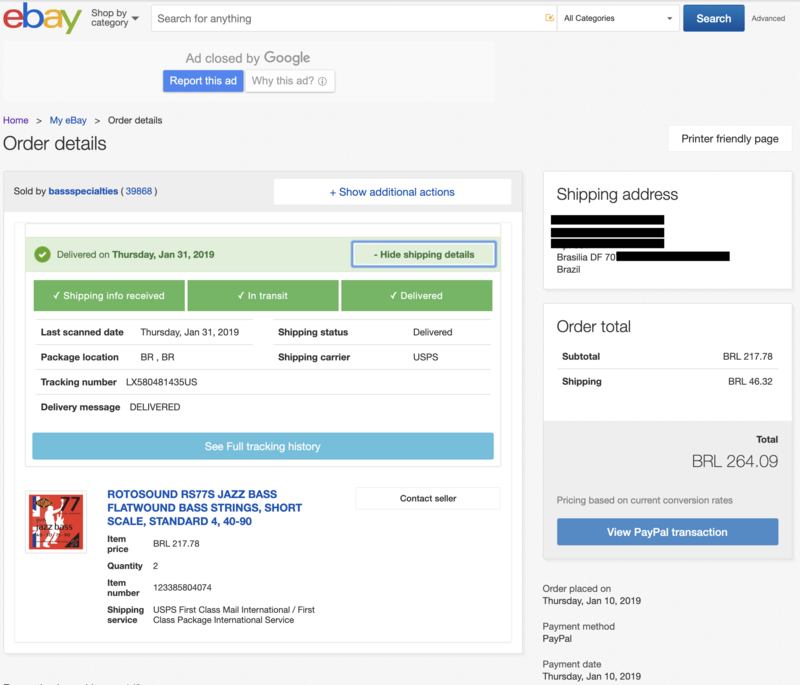This screenshot has width=800, height=685.
Task: Click item number 123385804074
Action: coord(182,588)
